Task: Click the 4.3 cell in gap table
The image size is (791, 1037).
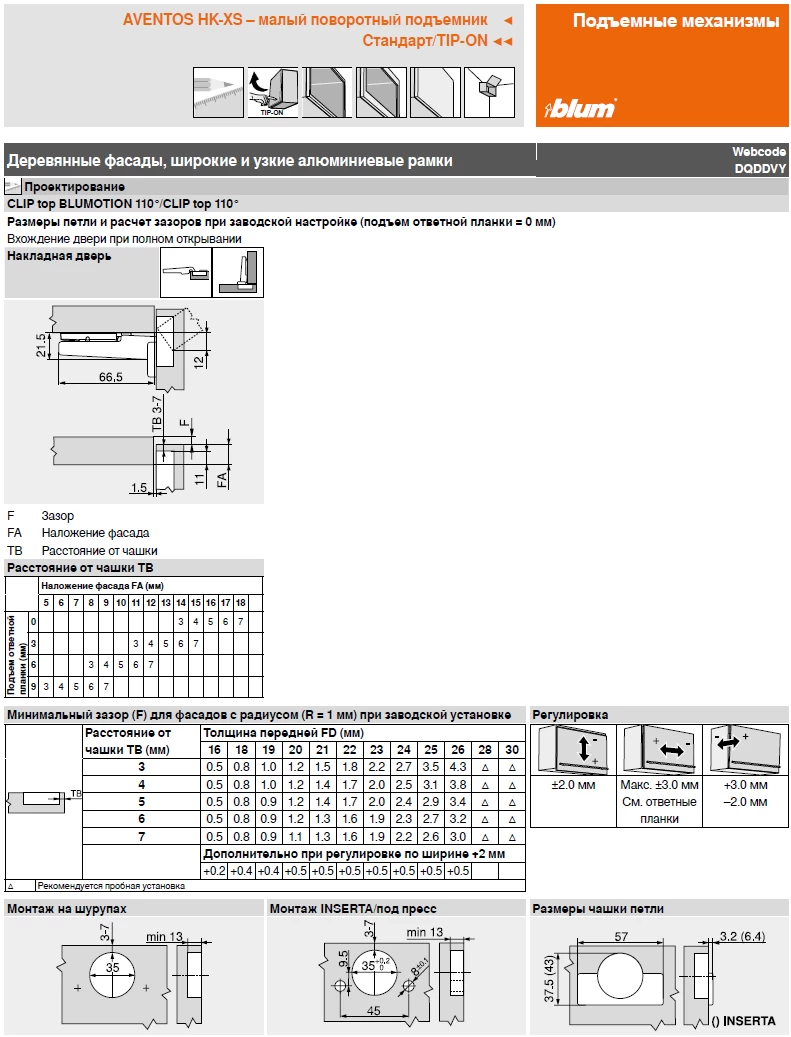Action: (x=458, y=767)
